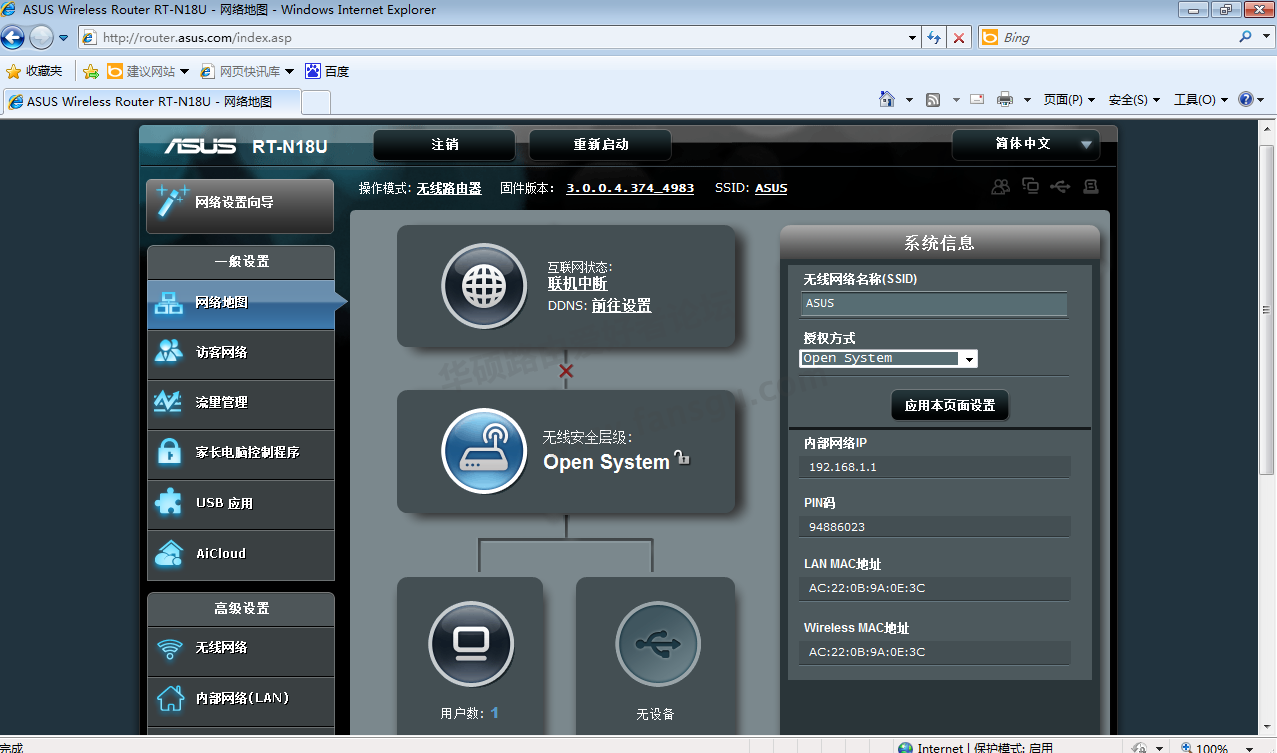Image resolution: width=1277 pixels, height=753 pixels.
Task: Click the header USB status icon
Action: tap(1061, 186)
